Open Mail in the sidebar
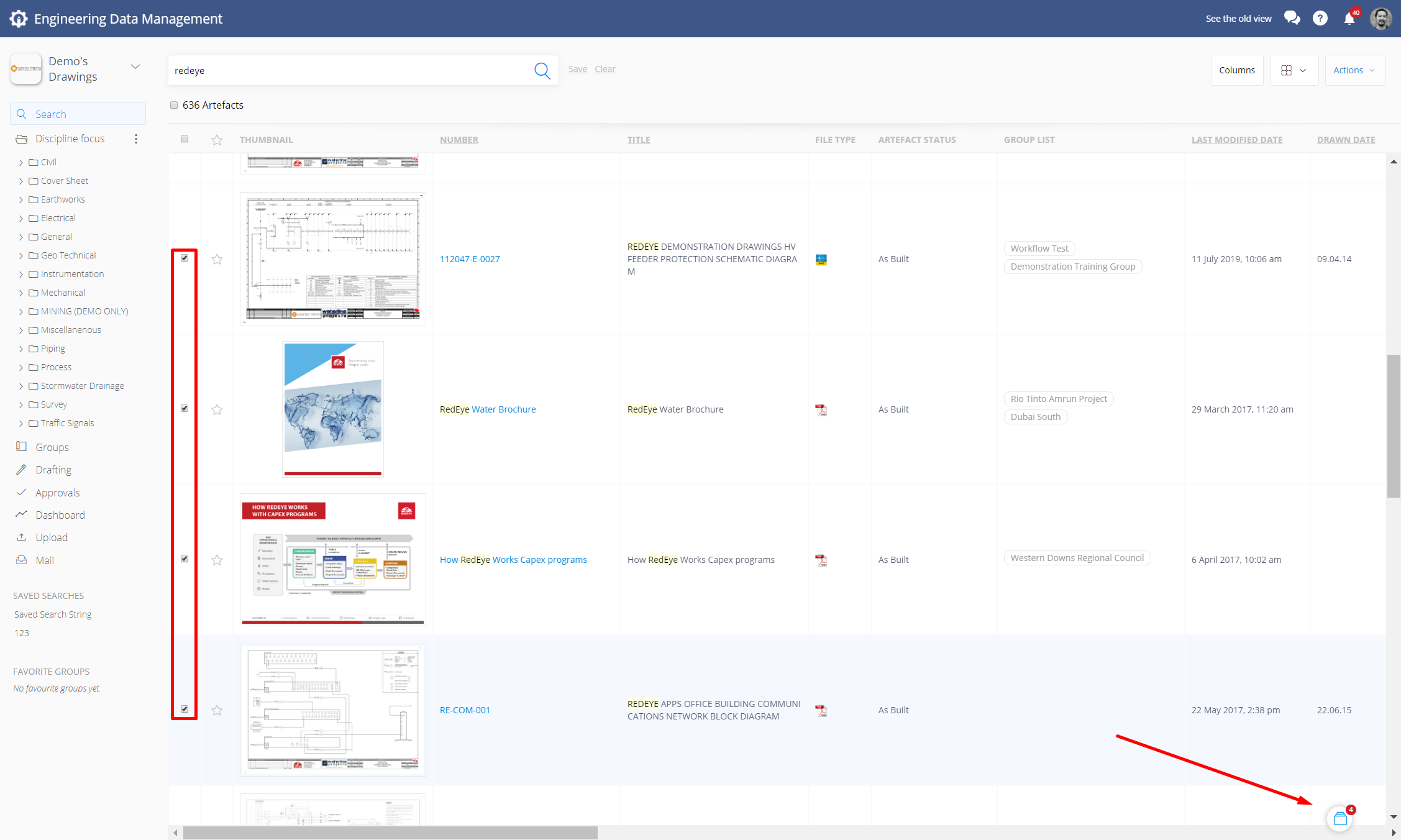Screen dimensions: 1401x840 [44, 560]
